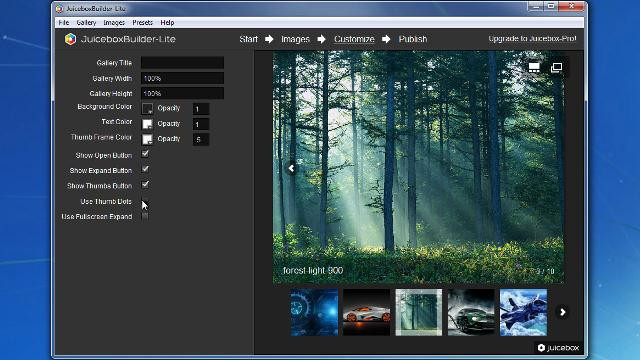Select the forest light thumbnail
Screen dimensions: 640x360
[x=419, y=312]
